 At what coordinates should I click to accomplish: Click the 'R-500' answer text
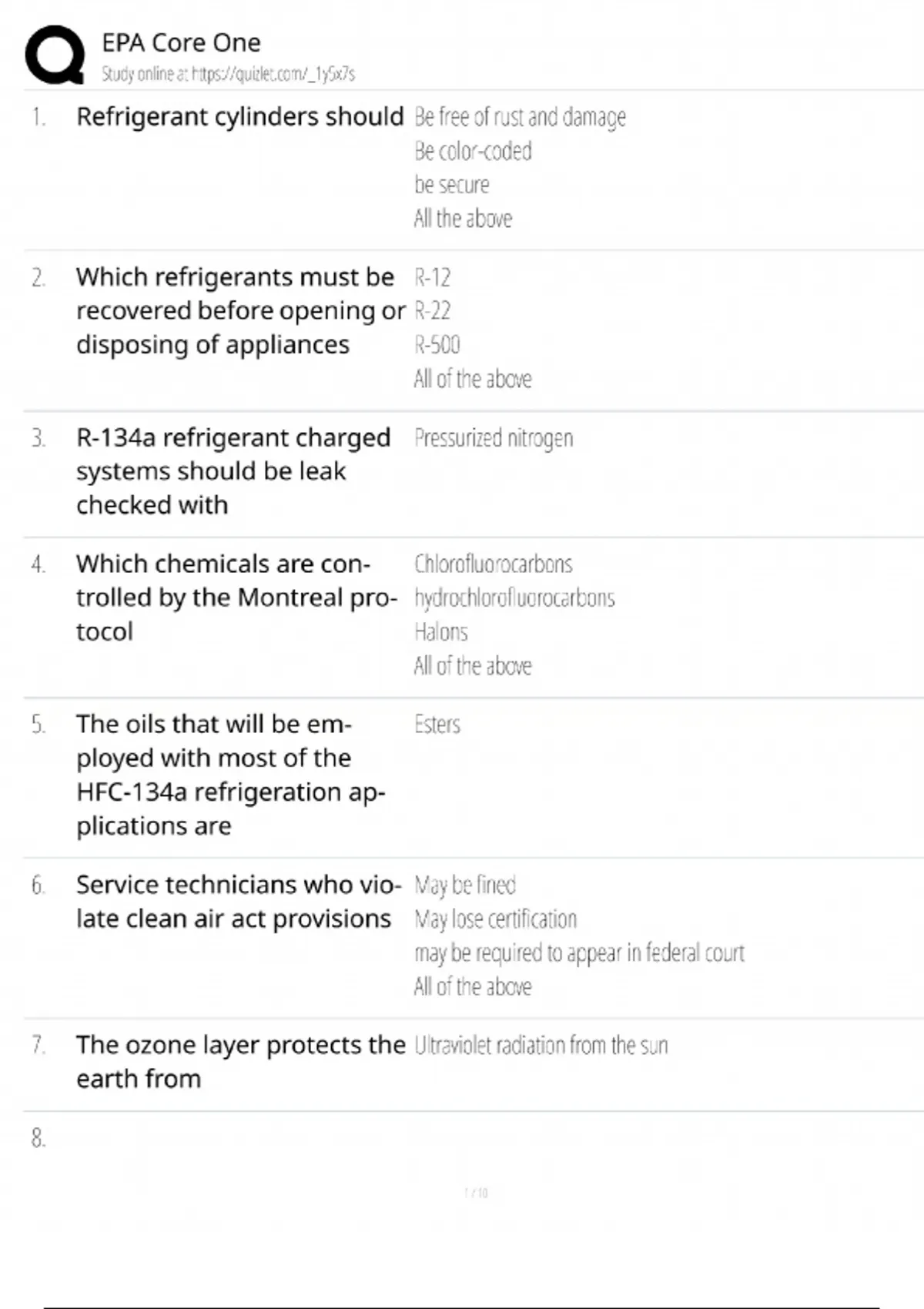click(437, 344)
